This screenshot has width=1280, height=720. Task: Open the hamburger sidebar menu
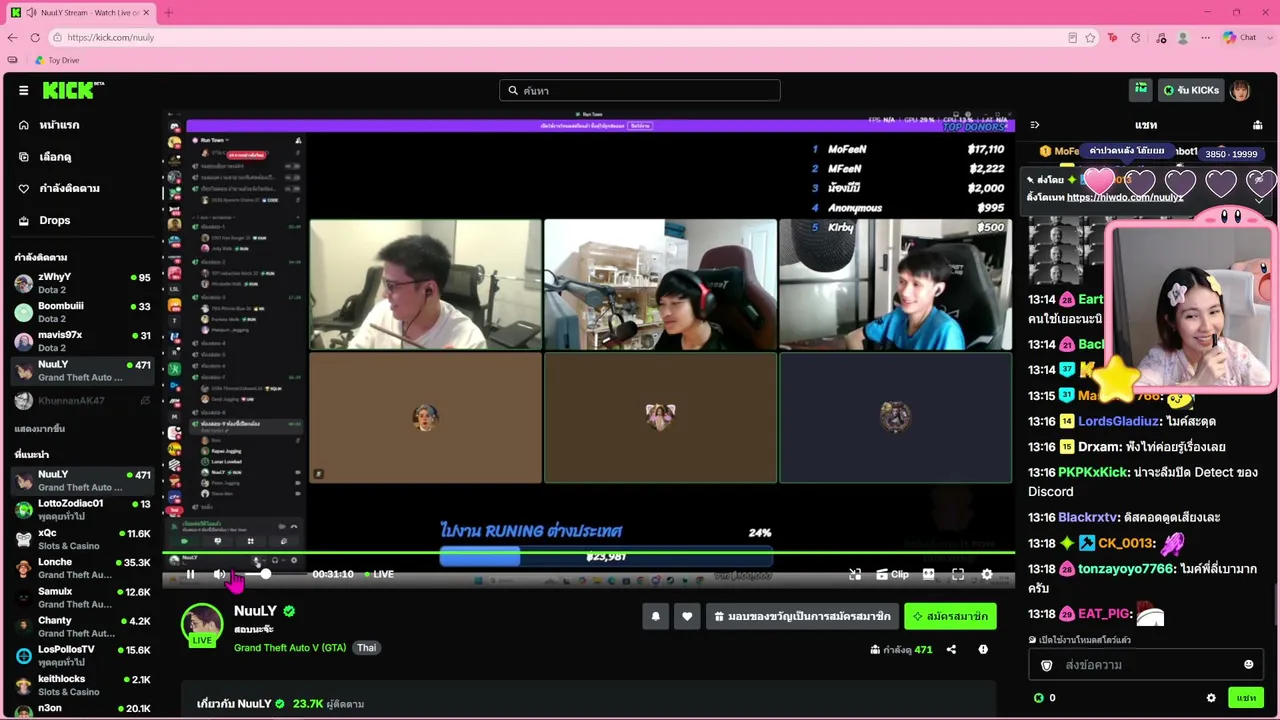[x=23, y=90]
